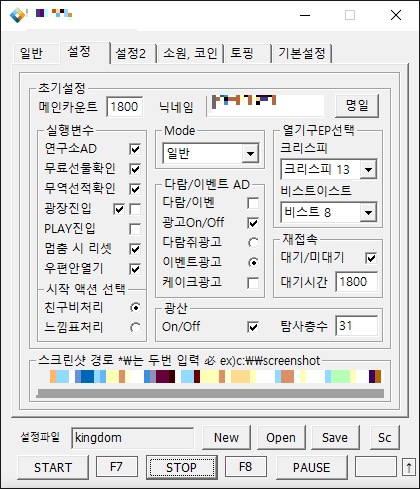
Task: Enable the PLAY진입 checkbox
Action: coord(135,229)
